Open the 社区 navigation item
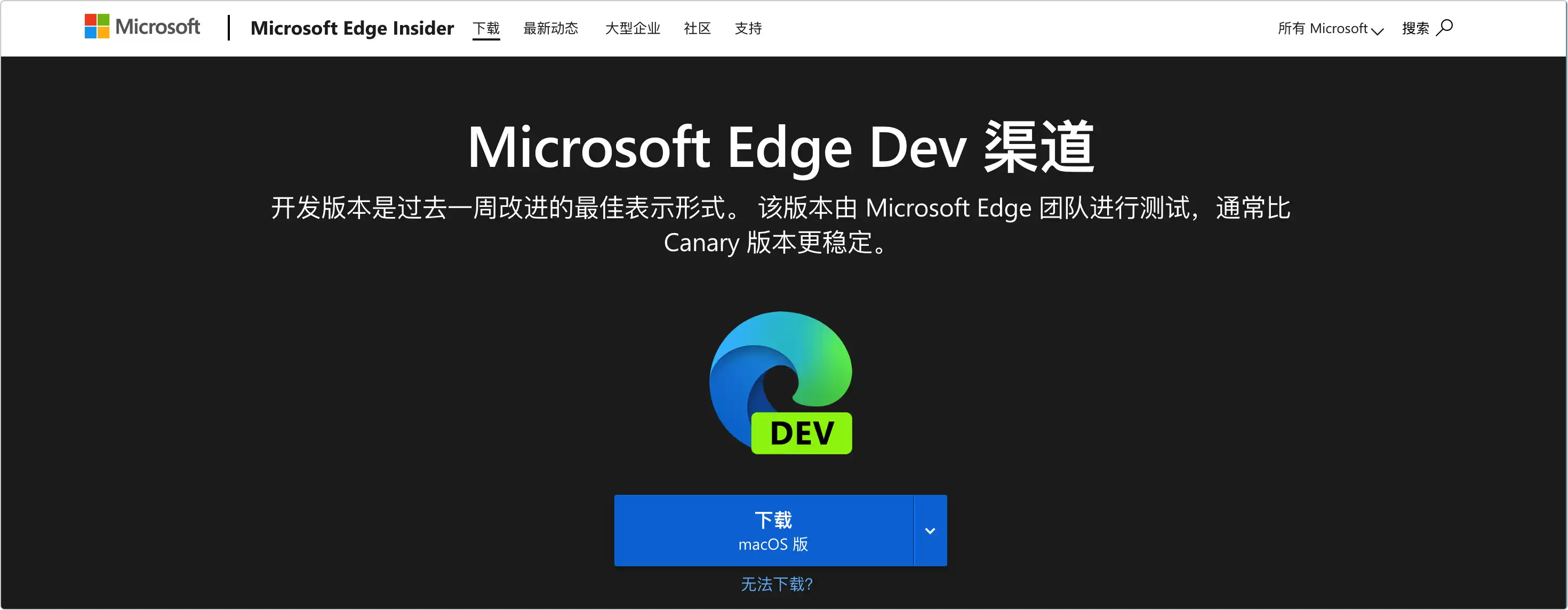Image resolution: width=1568 pixels, height=610 pixels. [x=697, y=28]
